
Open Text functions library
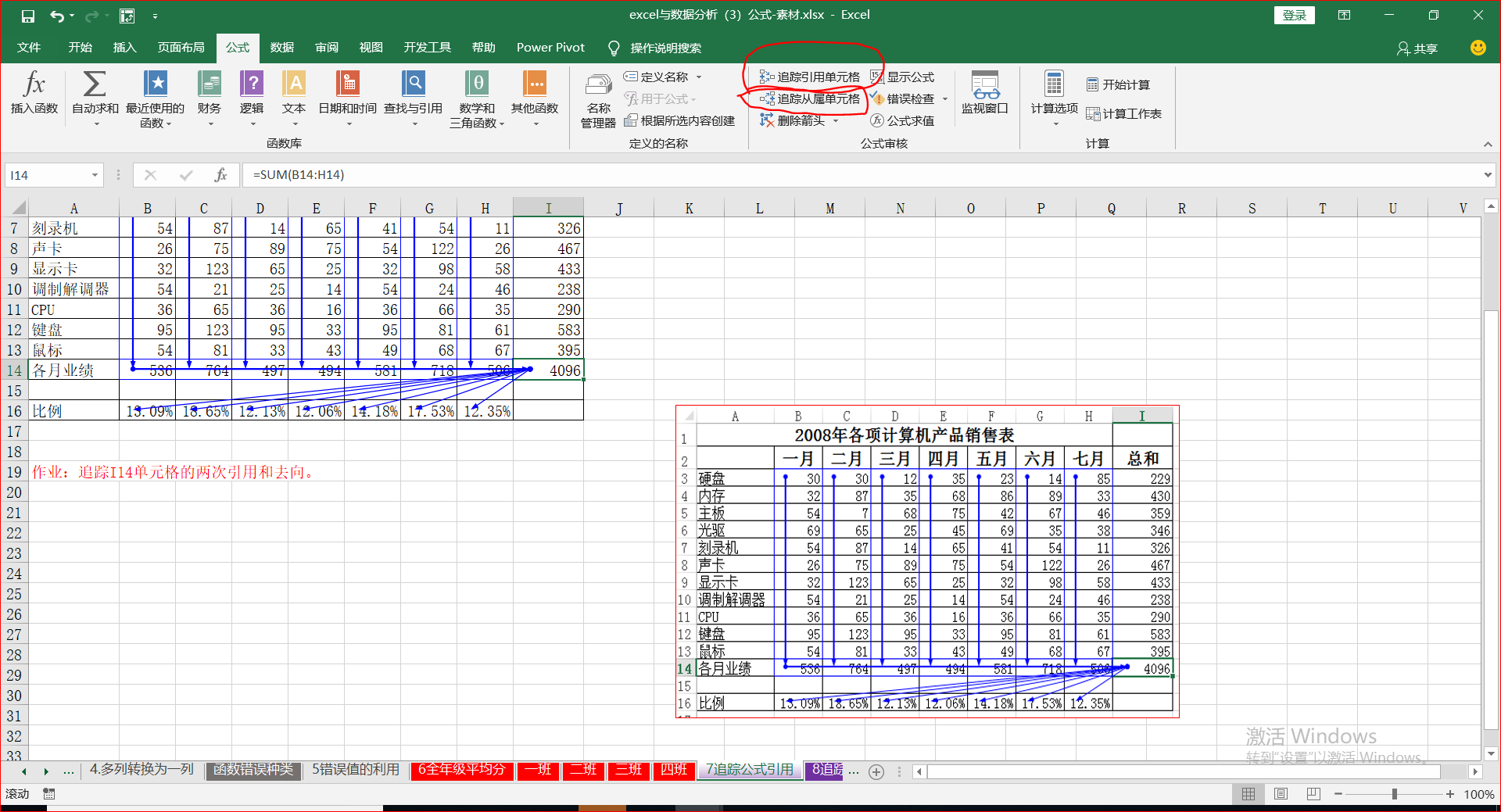pyautogui.click(x=294, y=98)
